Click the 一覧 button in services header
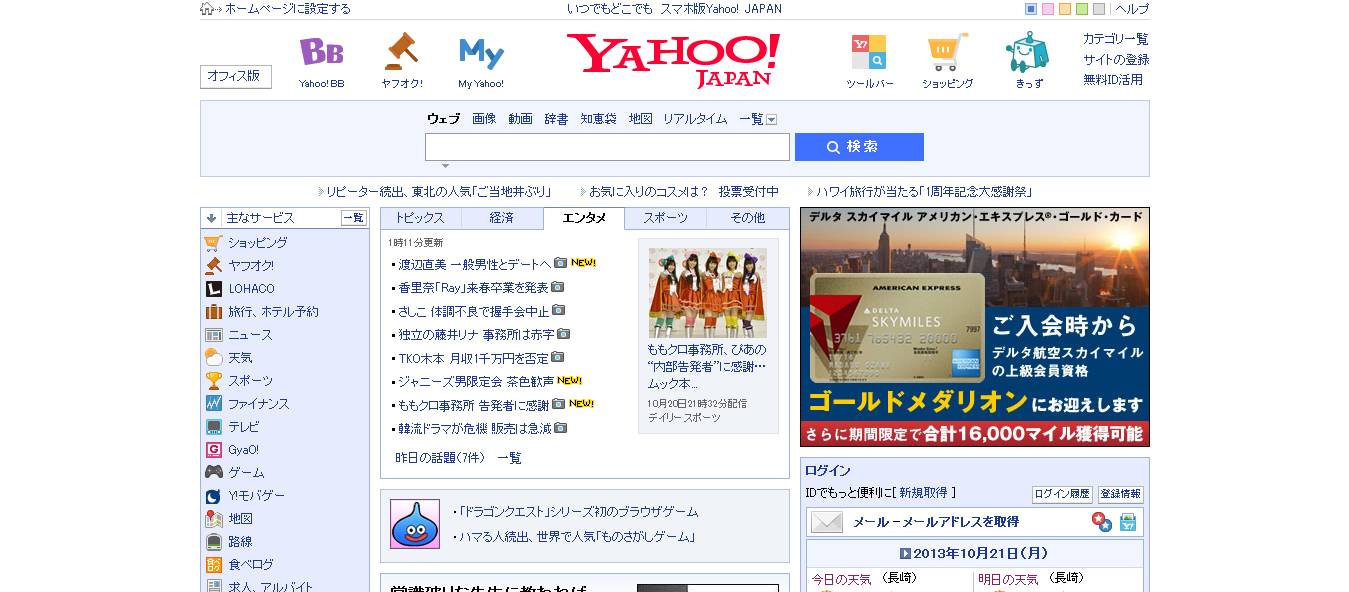This screenshot has width=1349, height=592. pyautogui.click(x=354, y=218)
